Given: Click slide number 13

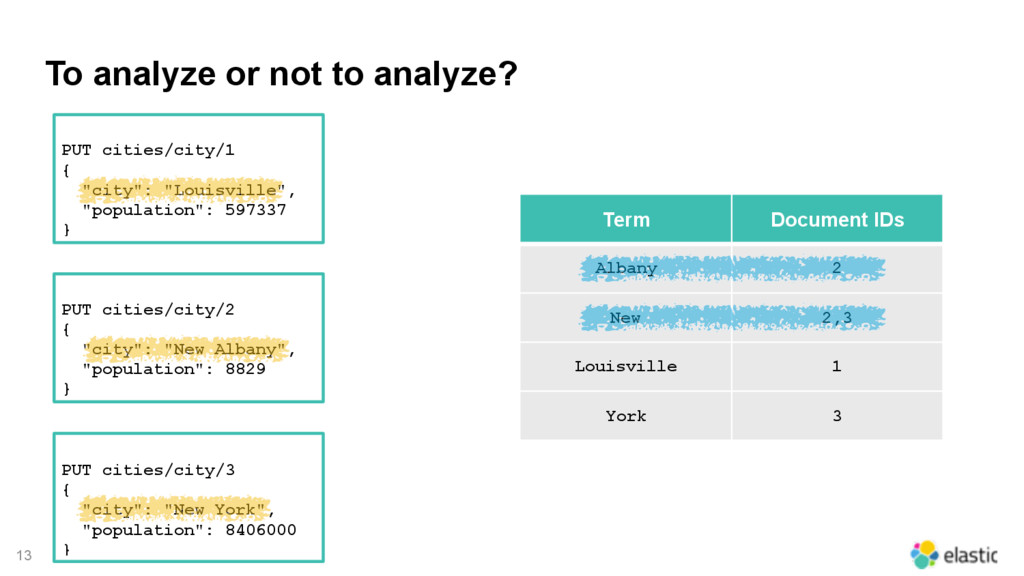Looking at the screenshot, I should click(24, 555).
